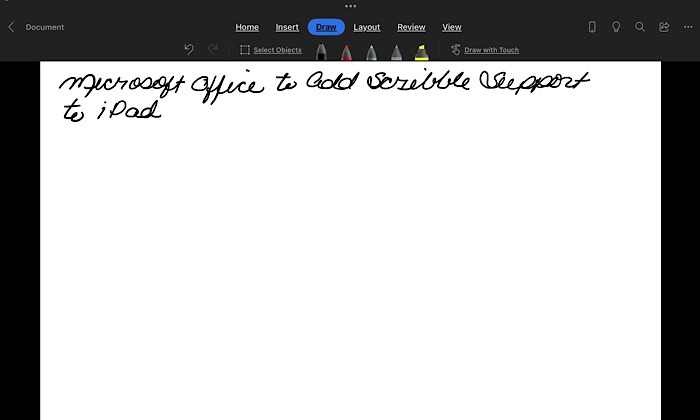Undo the last ink stroke
The width and height of the screenshot is (700, 420).
(x=189, y=50)
